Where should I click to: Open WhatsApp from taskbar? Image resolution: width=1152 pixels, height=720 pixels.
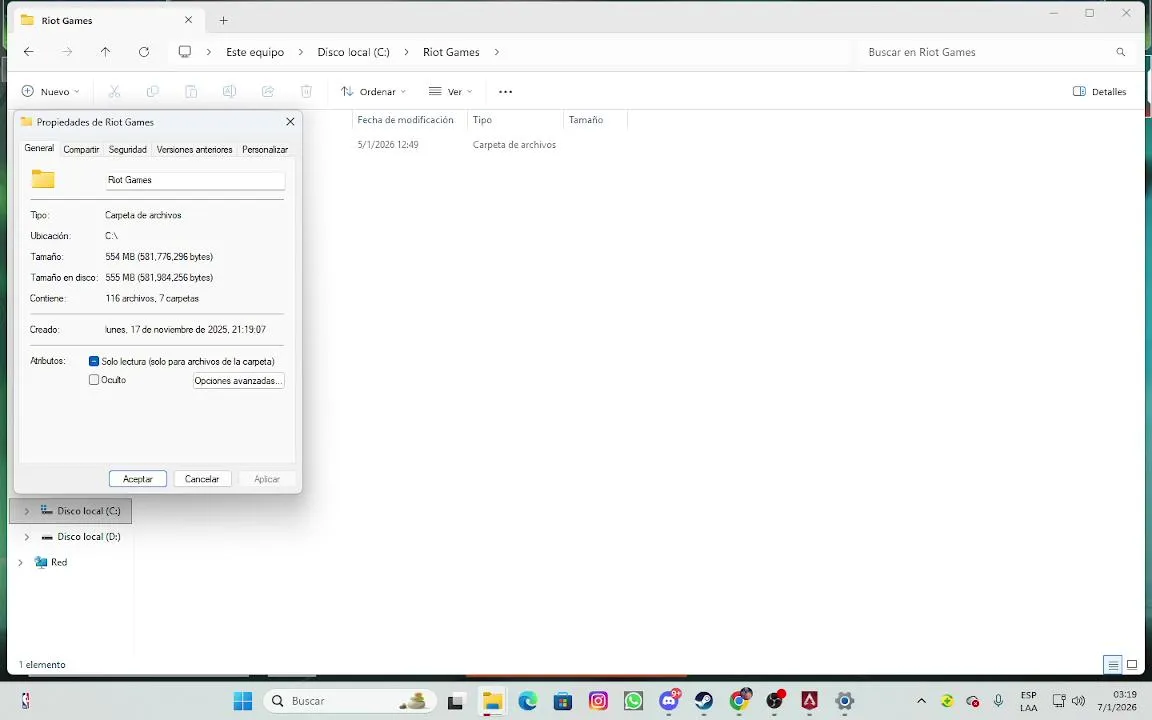633,701
